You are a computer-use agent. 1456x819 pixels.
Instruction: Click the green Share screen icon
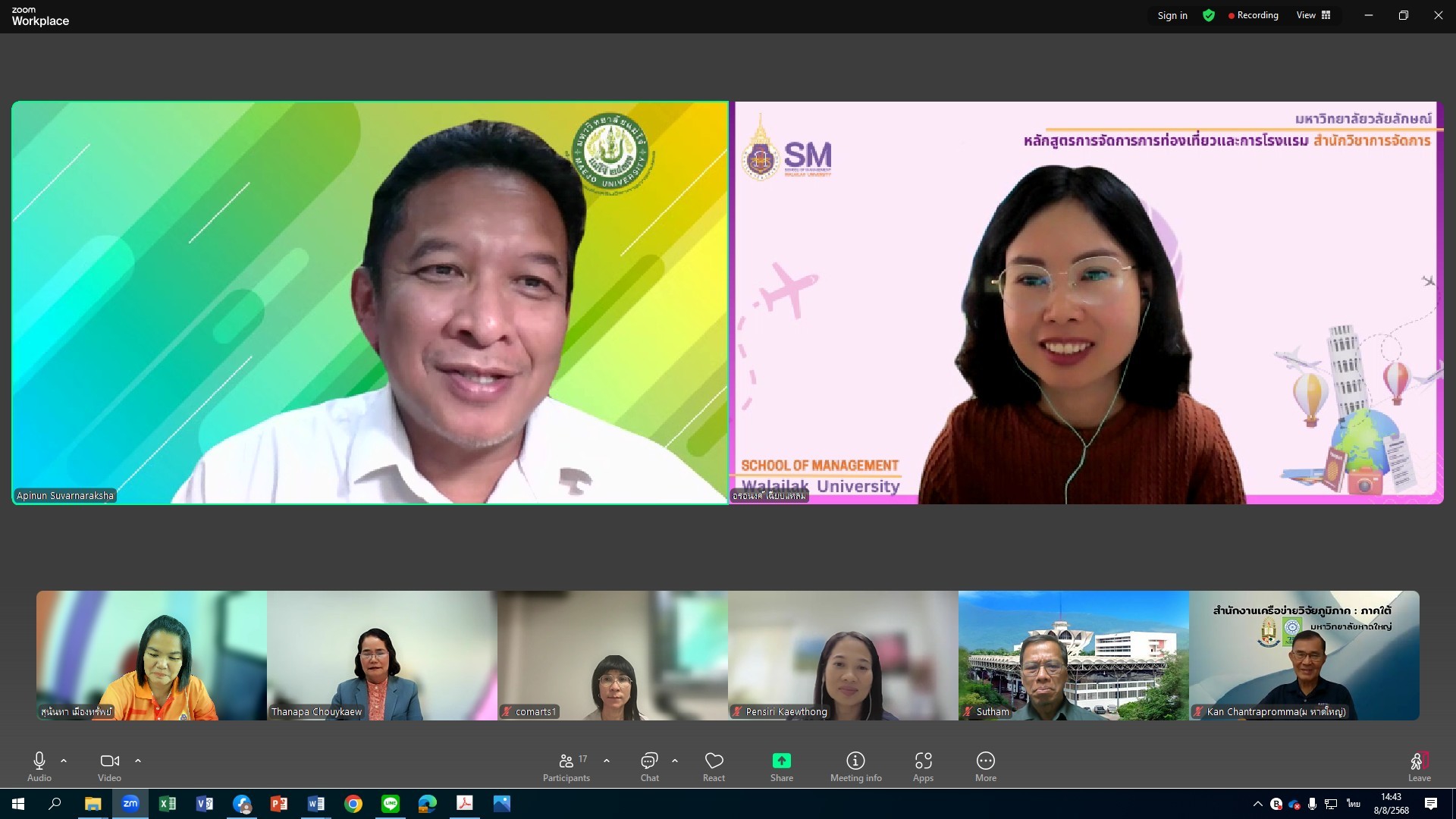[x=781, y=761]
